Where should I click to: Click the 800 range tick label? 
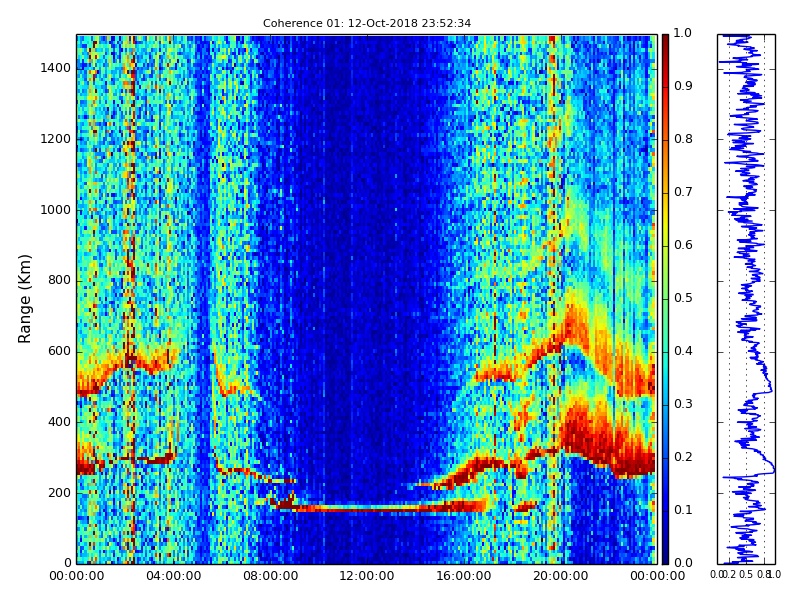tap(59, 280)
